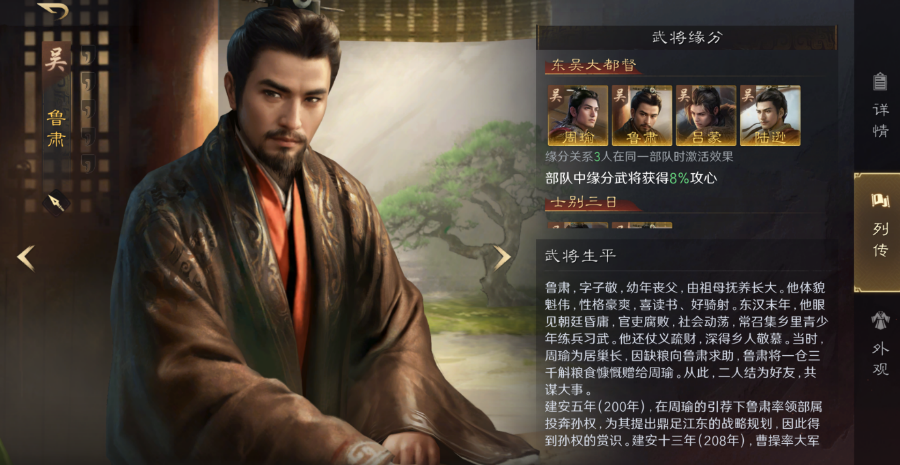
Task: Click the pen nib troop-type icon
Action: (56, 203)
